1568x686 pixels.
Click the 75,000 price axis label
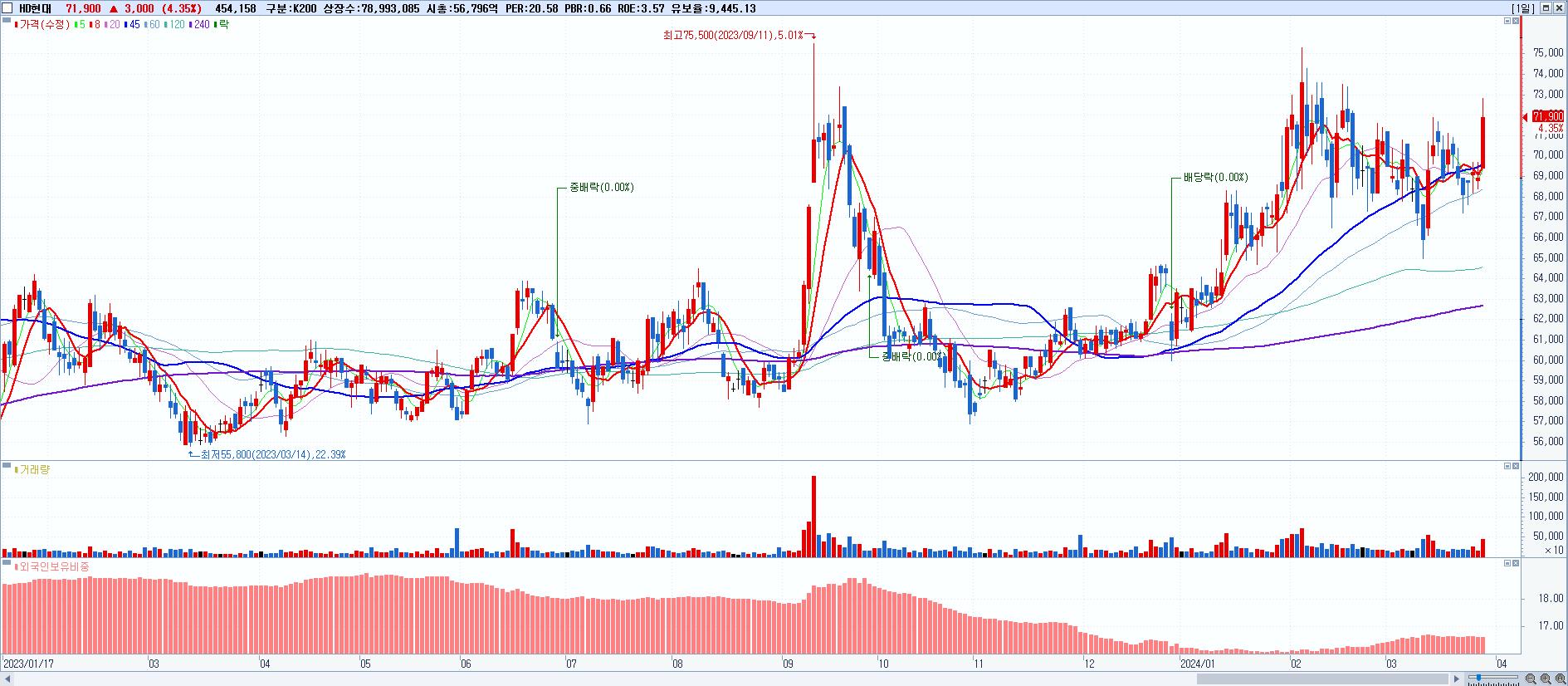coord(1548,52)
